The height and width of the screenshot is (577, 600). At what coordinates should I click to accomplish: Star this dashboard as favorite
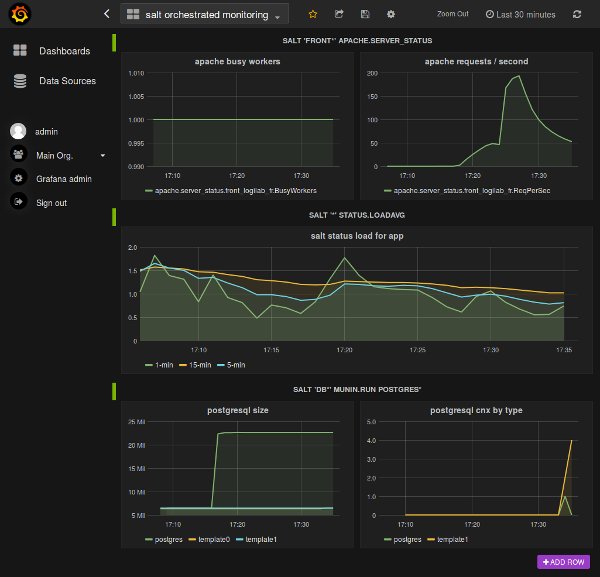[313, 14]
